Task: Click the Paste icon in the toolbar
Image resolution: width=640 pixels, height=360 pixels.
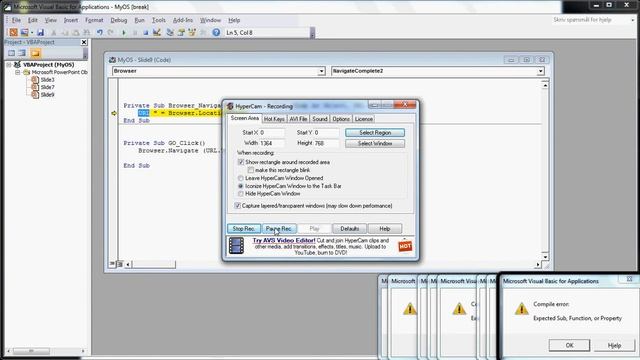Action: 76,32
